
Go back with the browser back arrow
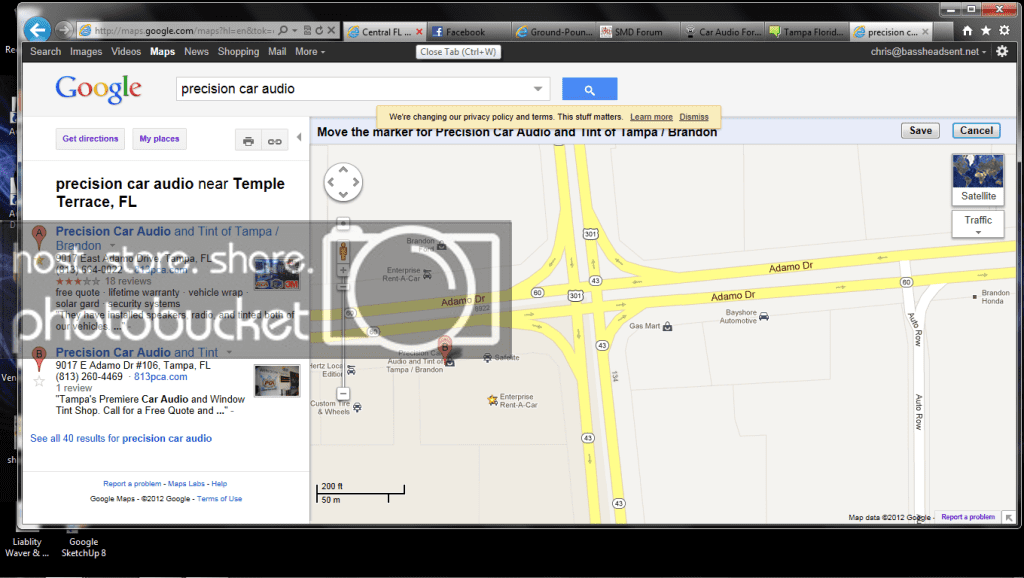tap(37, 30)
